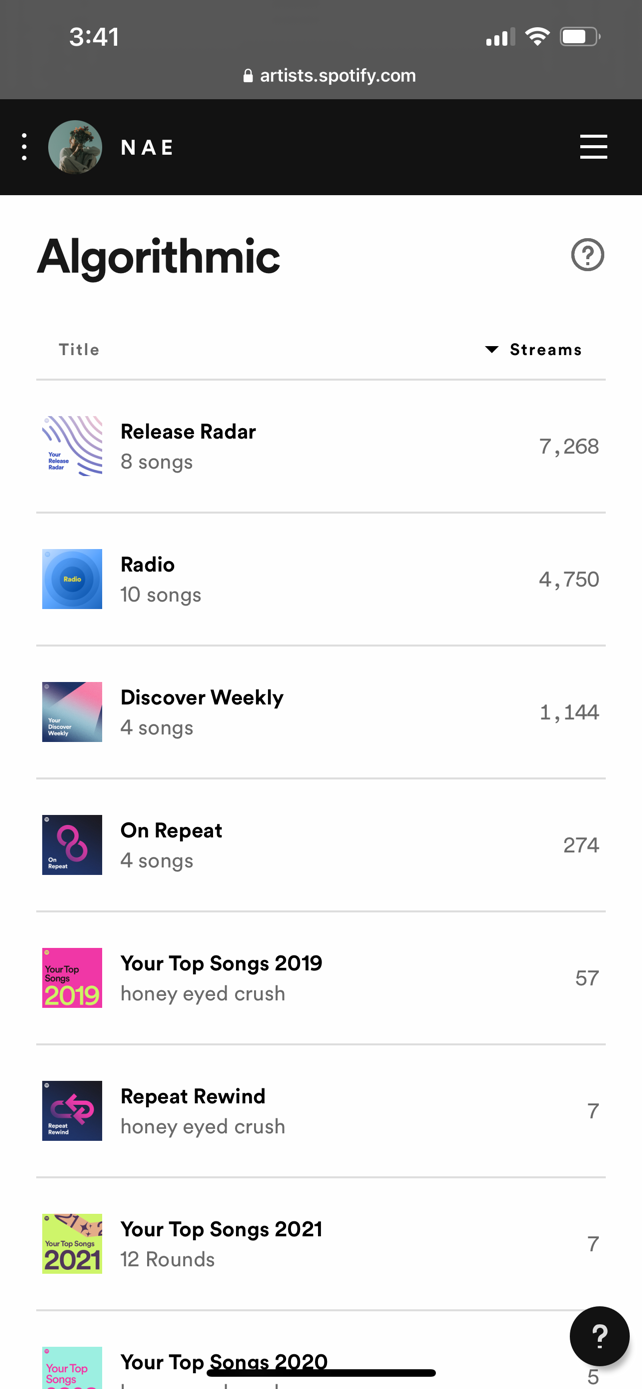Select the Discover Weekly cover art
The image size is (642, 1389).
72,712
